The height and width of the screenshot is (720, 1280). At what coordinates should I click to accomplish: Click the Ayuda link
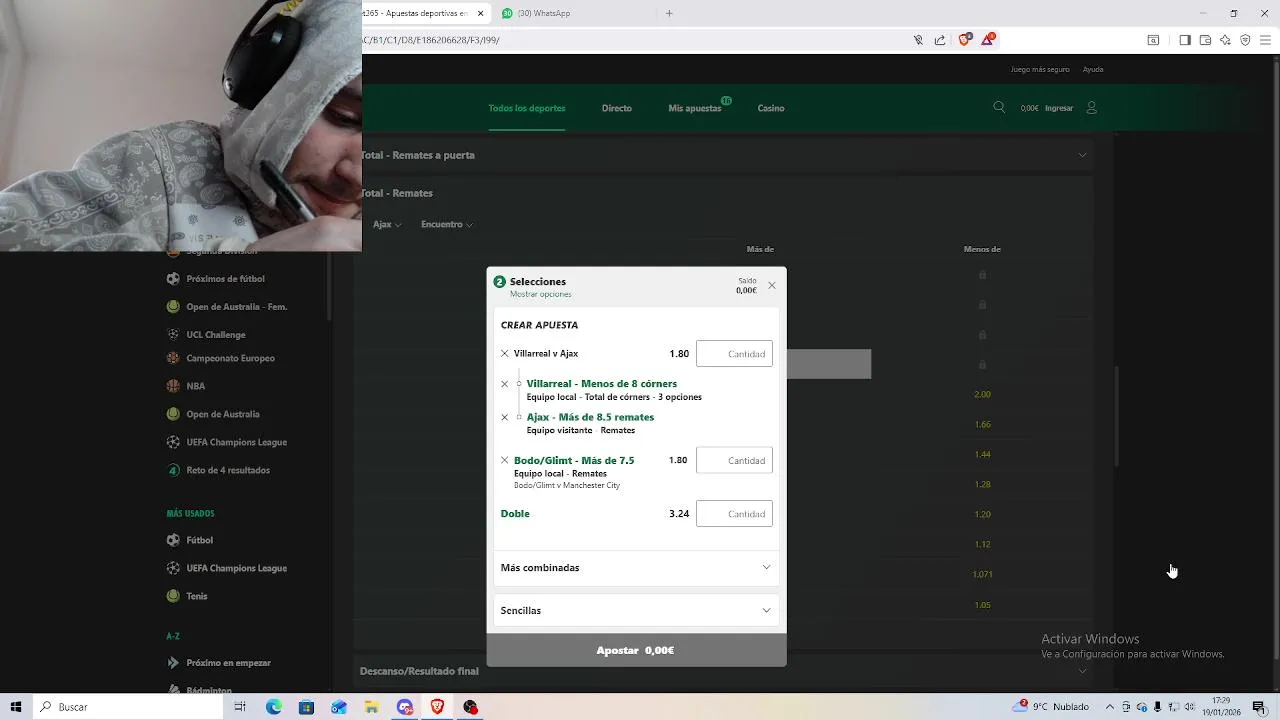click(x=1093, y=70)
